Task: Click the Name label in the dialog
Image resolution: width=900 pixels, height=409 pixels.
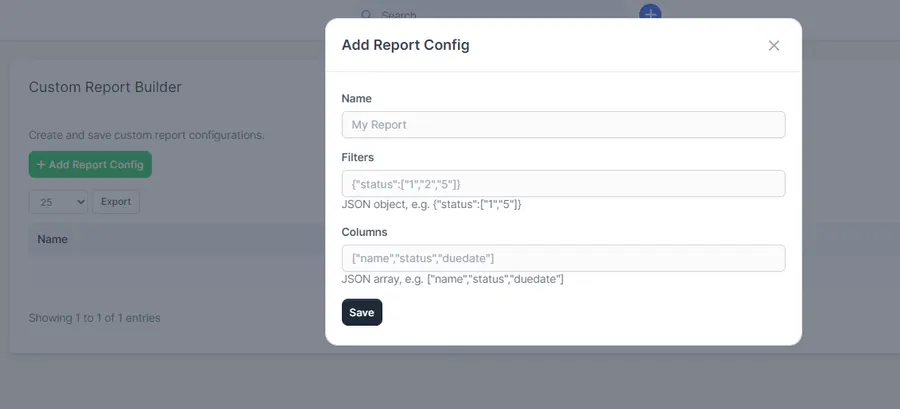Action: coord(356,99)
